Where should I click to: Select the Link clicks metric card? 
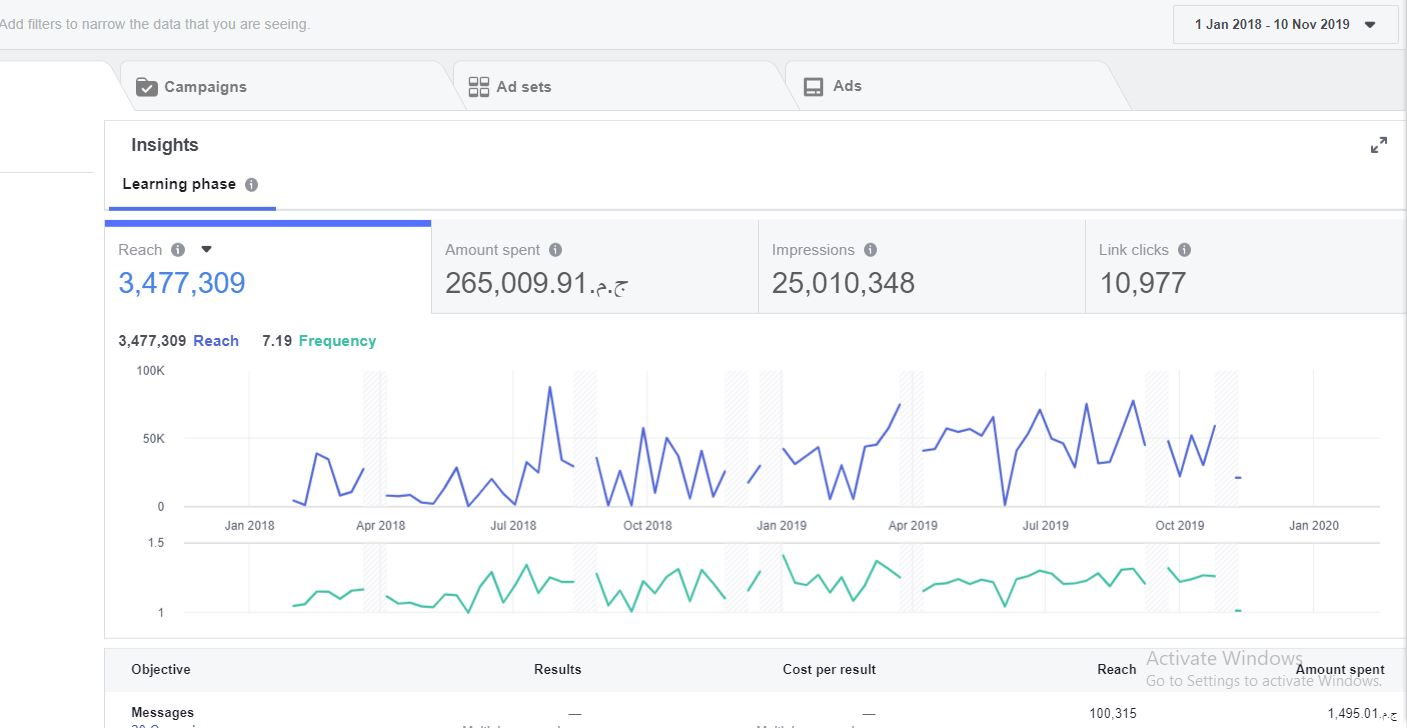pyautogui.click(x=1246, y=268)
